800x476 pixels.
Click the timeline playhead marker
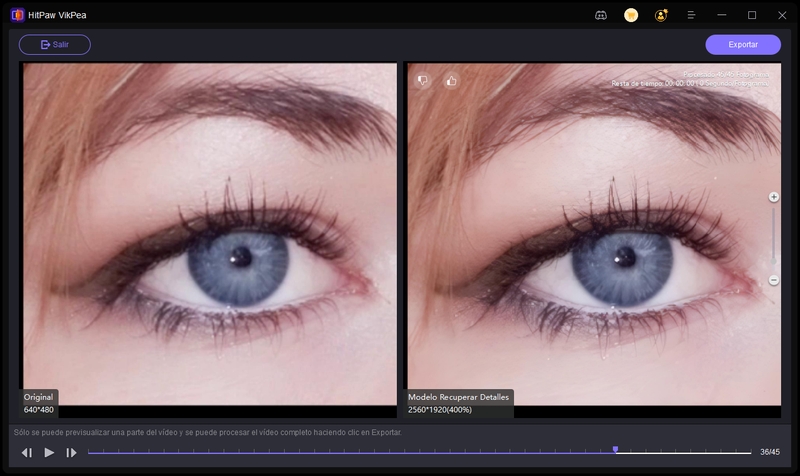(x=615, y=450)
